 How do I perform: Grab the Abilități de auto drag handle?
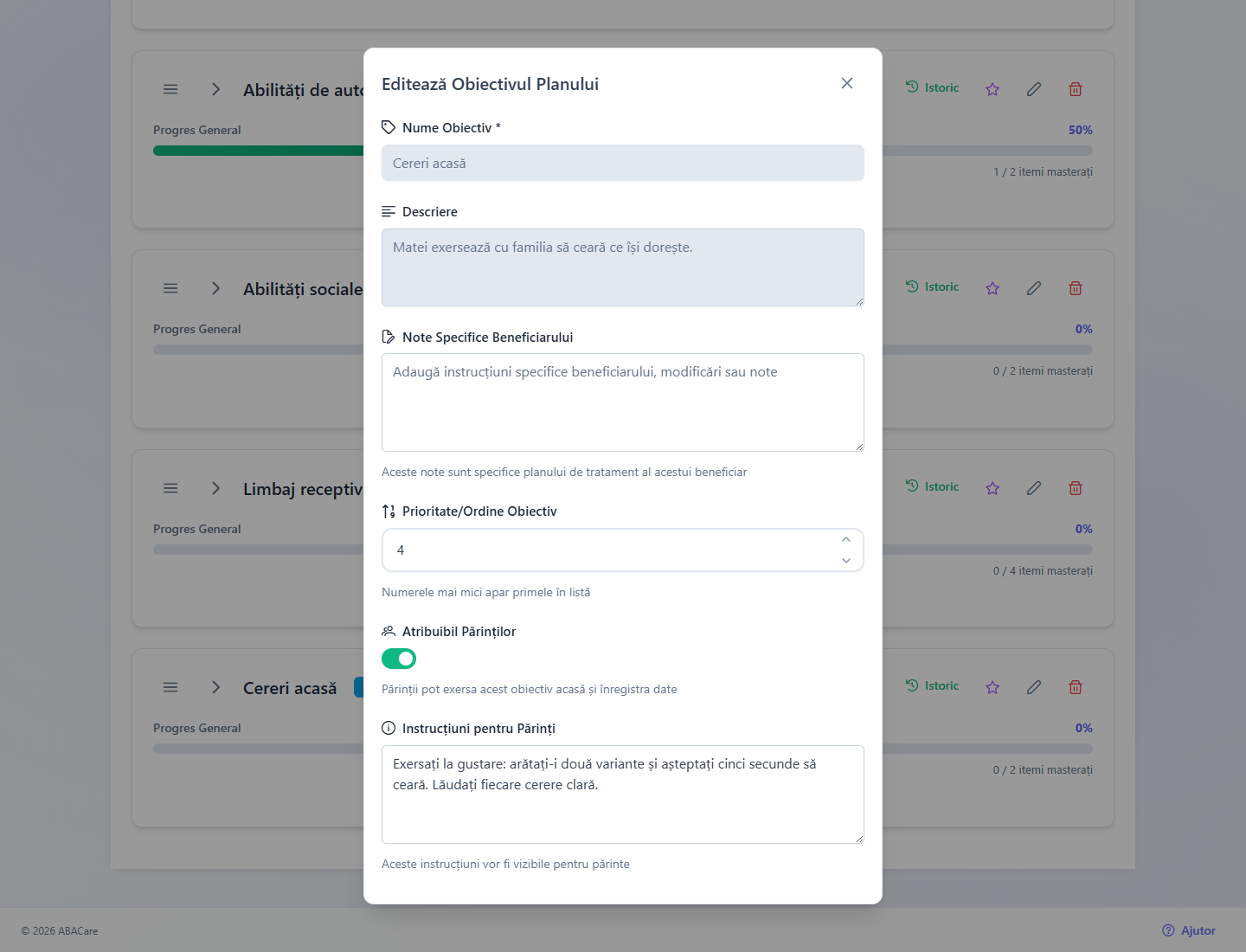tap(170, 89)
